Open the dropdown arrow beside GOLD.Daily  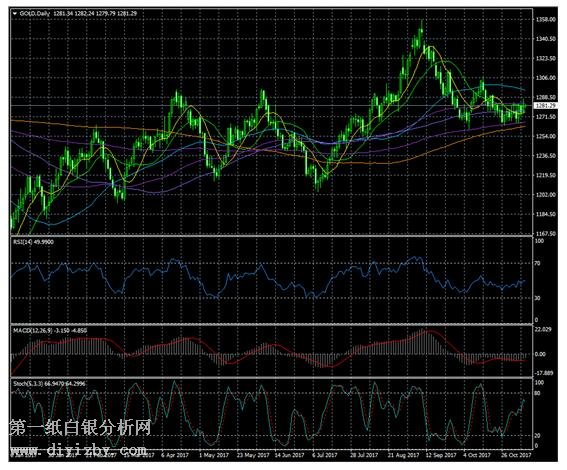(x=15, y=13)
